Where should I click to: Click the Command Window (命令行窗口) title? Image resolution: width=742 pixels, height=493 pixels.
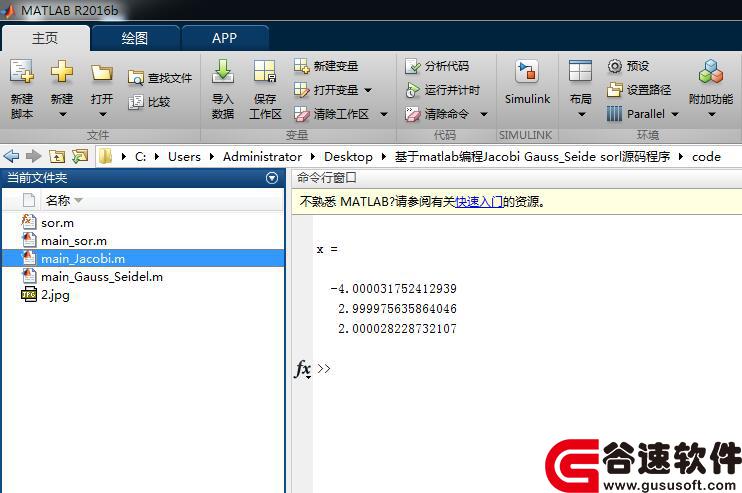(327, 178)
